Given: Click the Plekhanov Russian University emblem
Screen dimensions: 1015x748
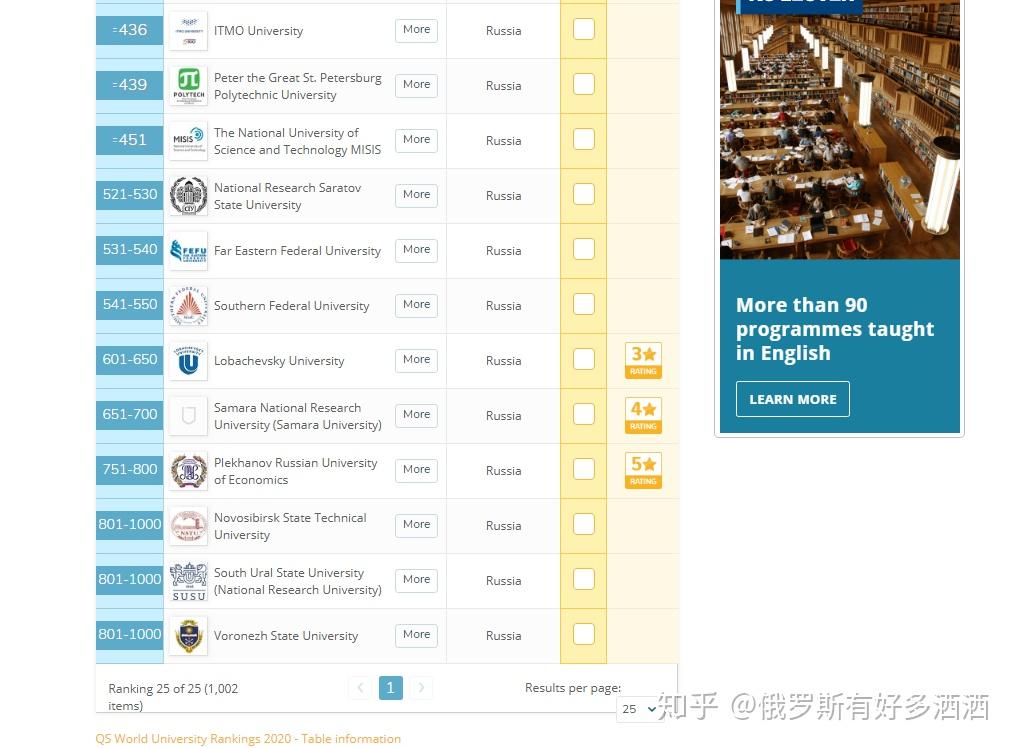Looking at the screenshot, I should click(x=188, y=470).
